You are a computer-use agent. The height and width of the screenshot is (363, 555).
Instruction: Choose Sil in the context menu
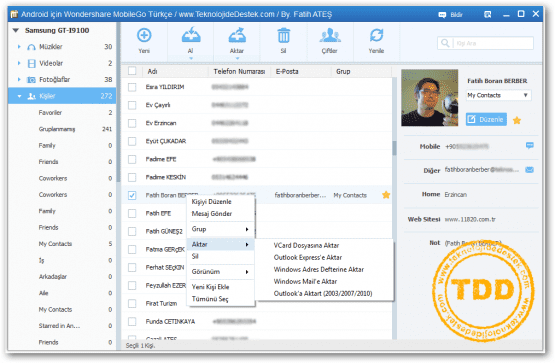pos(220,257)
